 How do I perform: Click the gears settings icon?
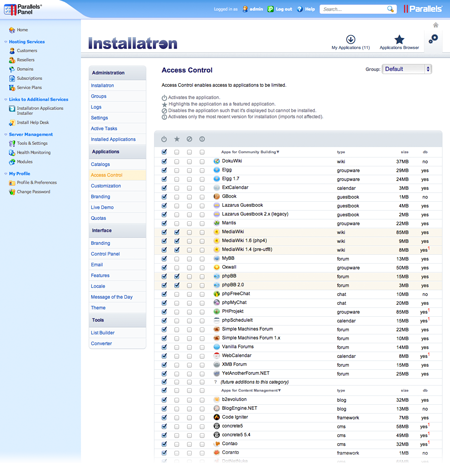point(433,39)
